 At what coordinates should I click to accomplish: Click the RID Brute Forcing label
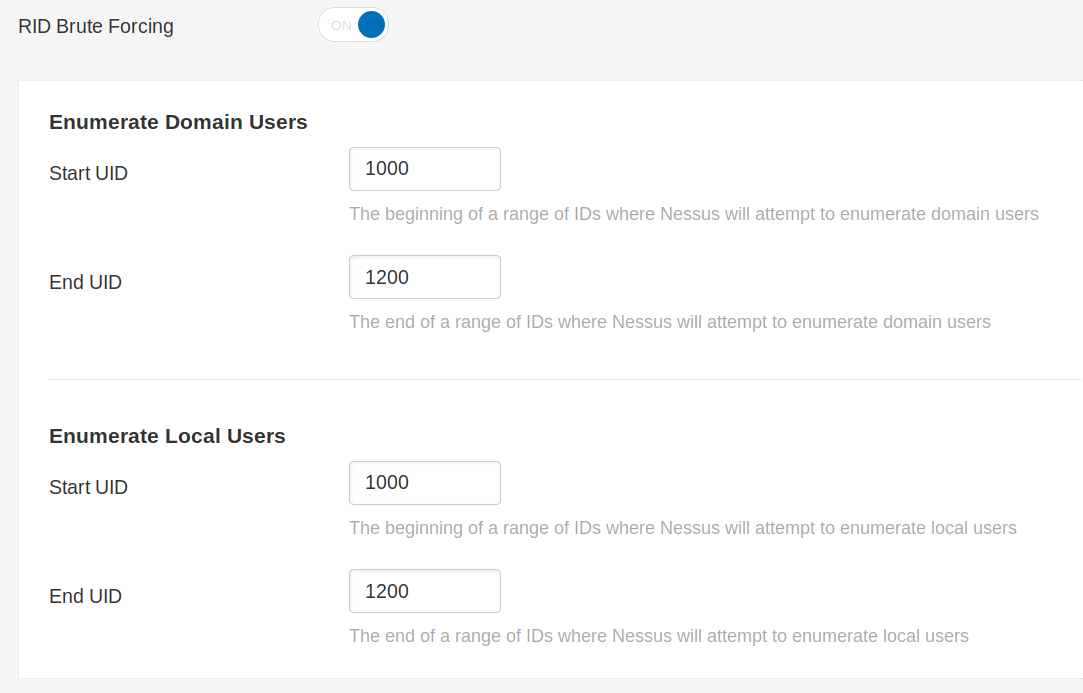point(96,27)
